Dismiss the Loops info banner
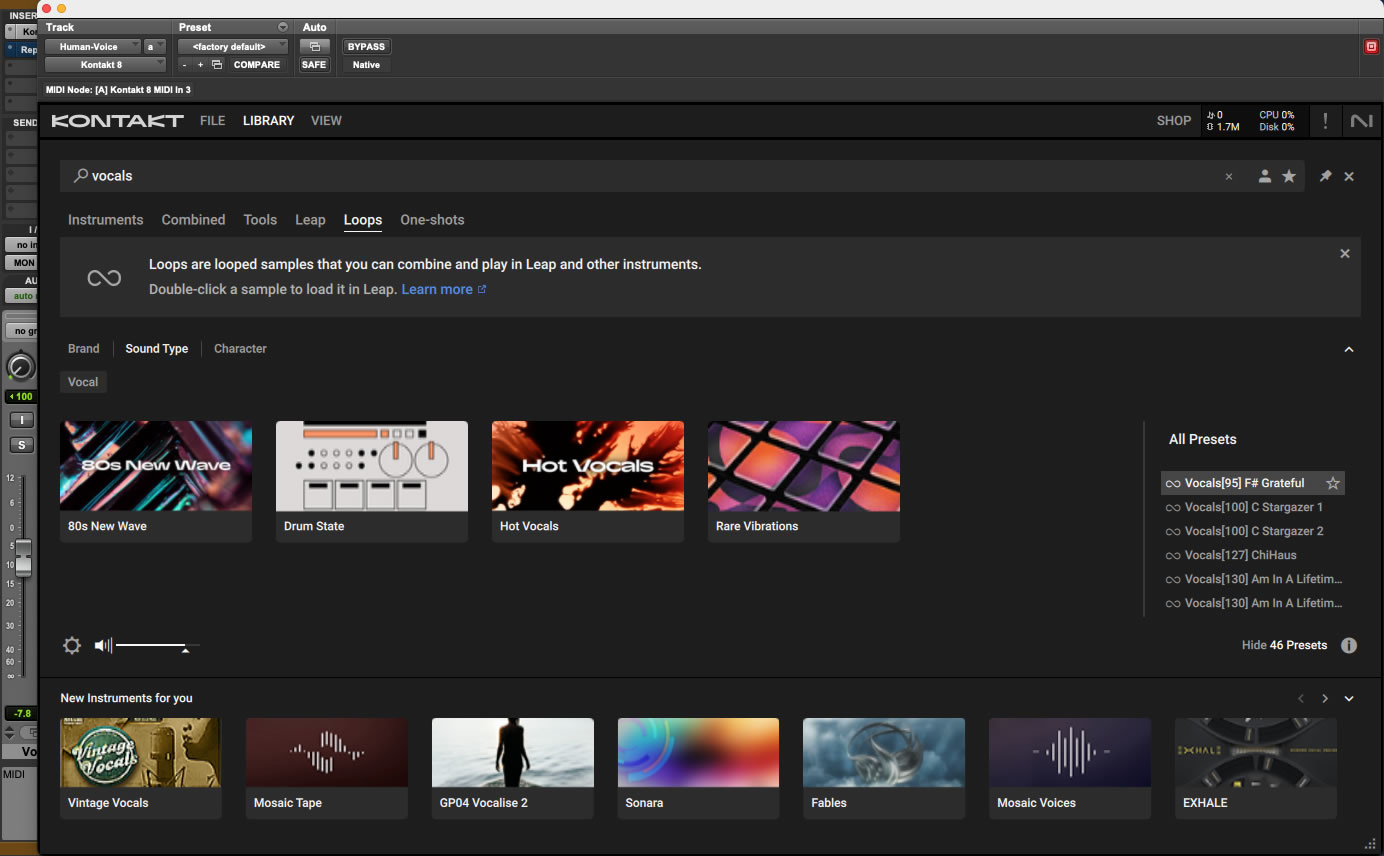1384x856 pixels. click(1345, 254)
